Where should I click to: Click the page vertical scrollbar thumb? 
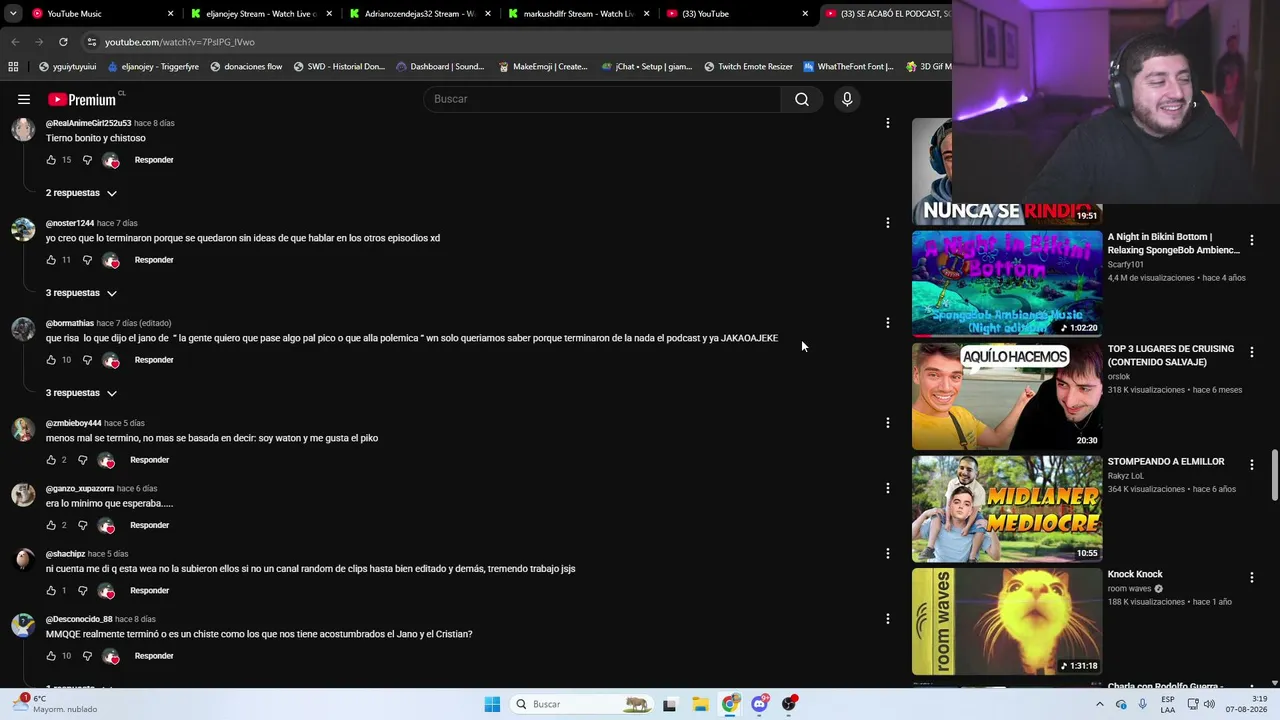pos(1274,475)
